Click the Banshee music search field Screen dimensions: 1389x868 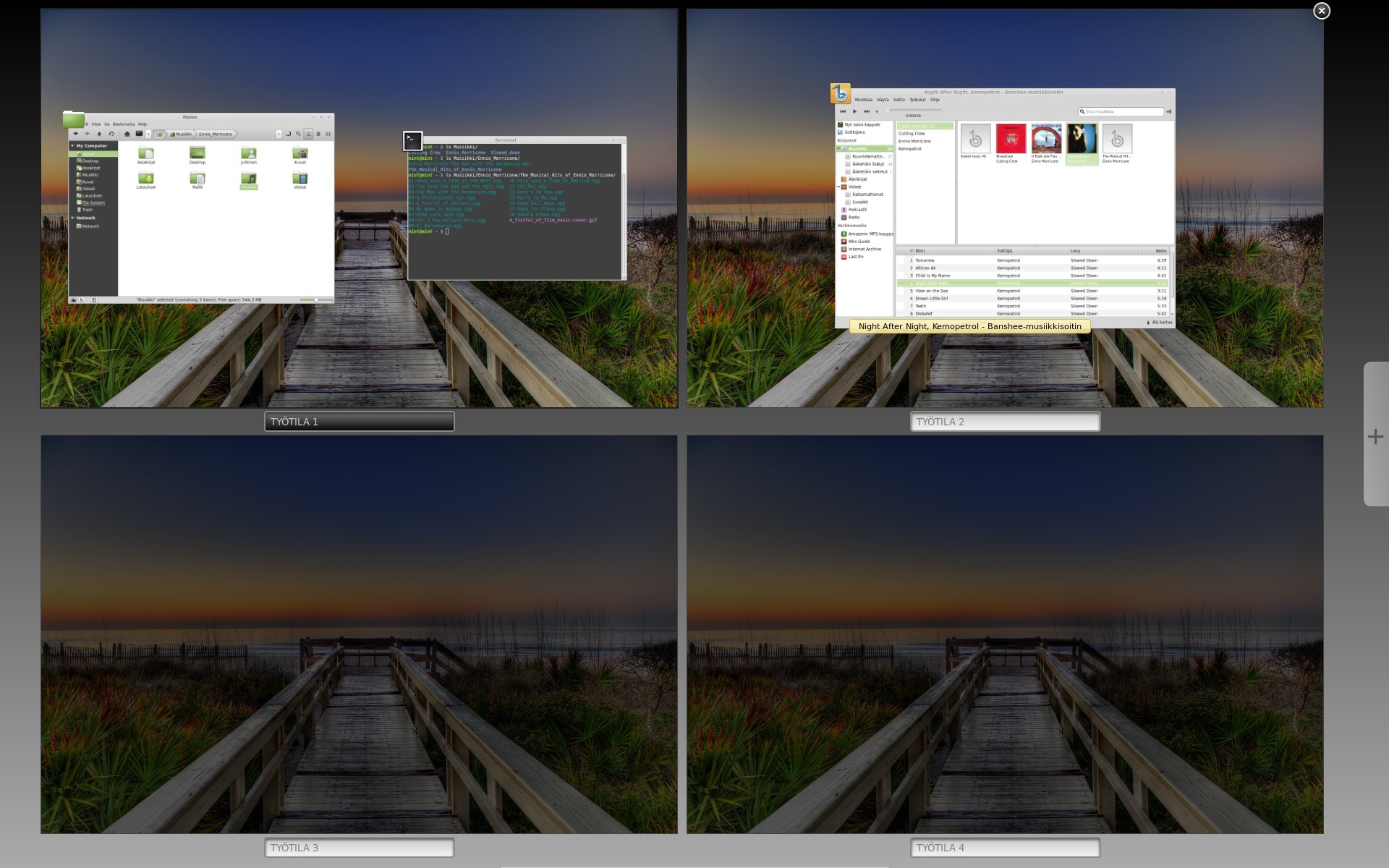1121,111
